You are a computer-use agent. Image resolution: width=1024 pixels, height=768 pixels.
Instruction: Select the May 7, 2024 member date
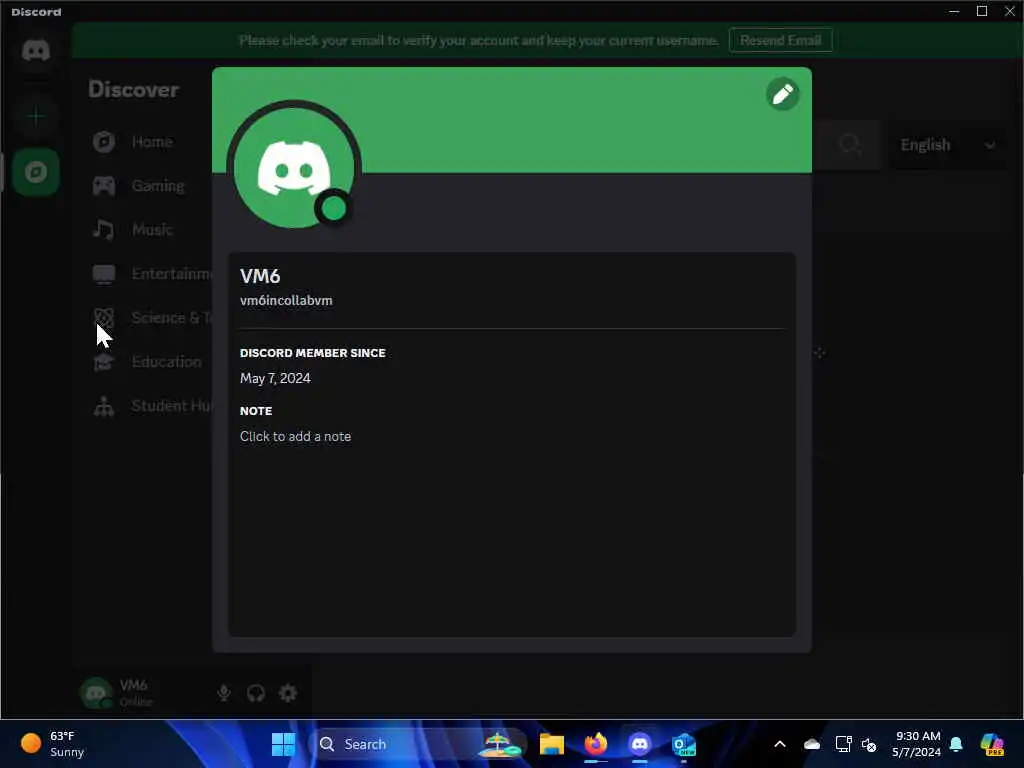pyautogui.click(x=275, y=378)
